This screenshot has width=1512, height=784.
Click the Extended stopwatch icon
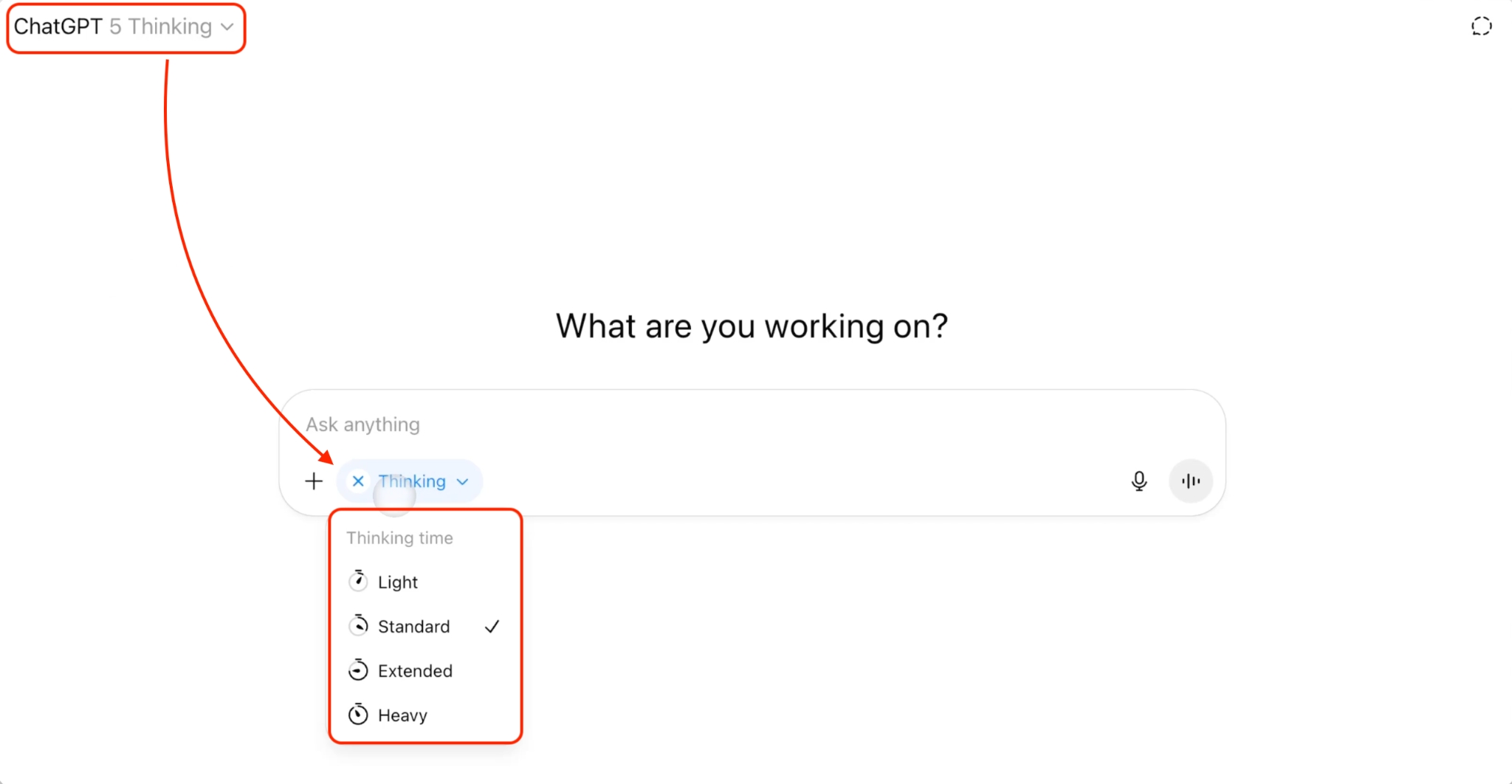pyautogui.click(x=358, y=670)
